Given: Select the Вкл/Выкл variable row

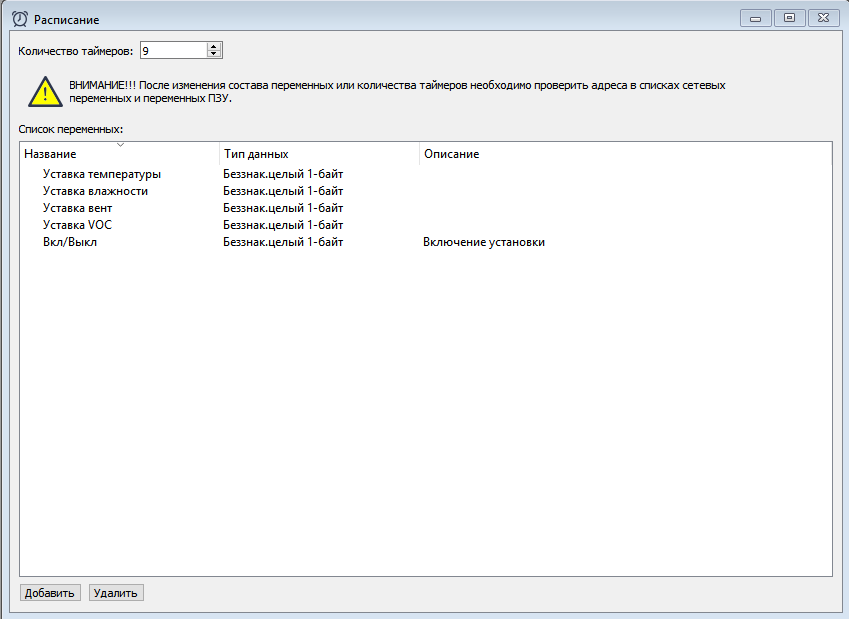Looking at the screenshot, I should pyautogui.click(x=70, y=241).
